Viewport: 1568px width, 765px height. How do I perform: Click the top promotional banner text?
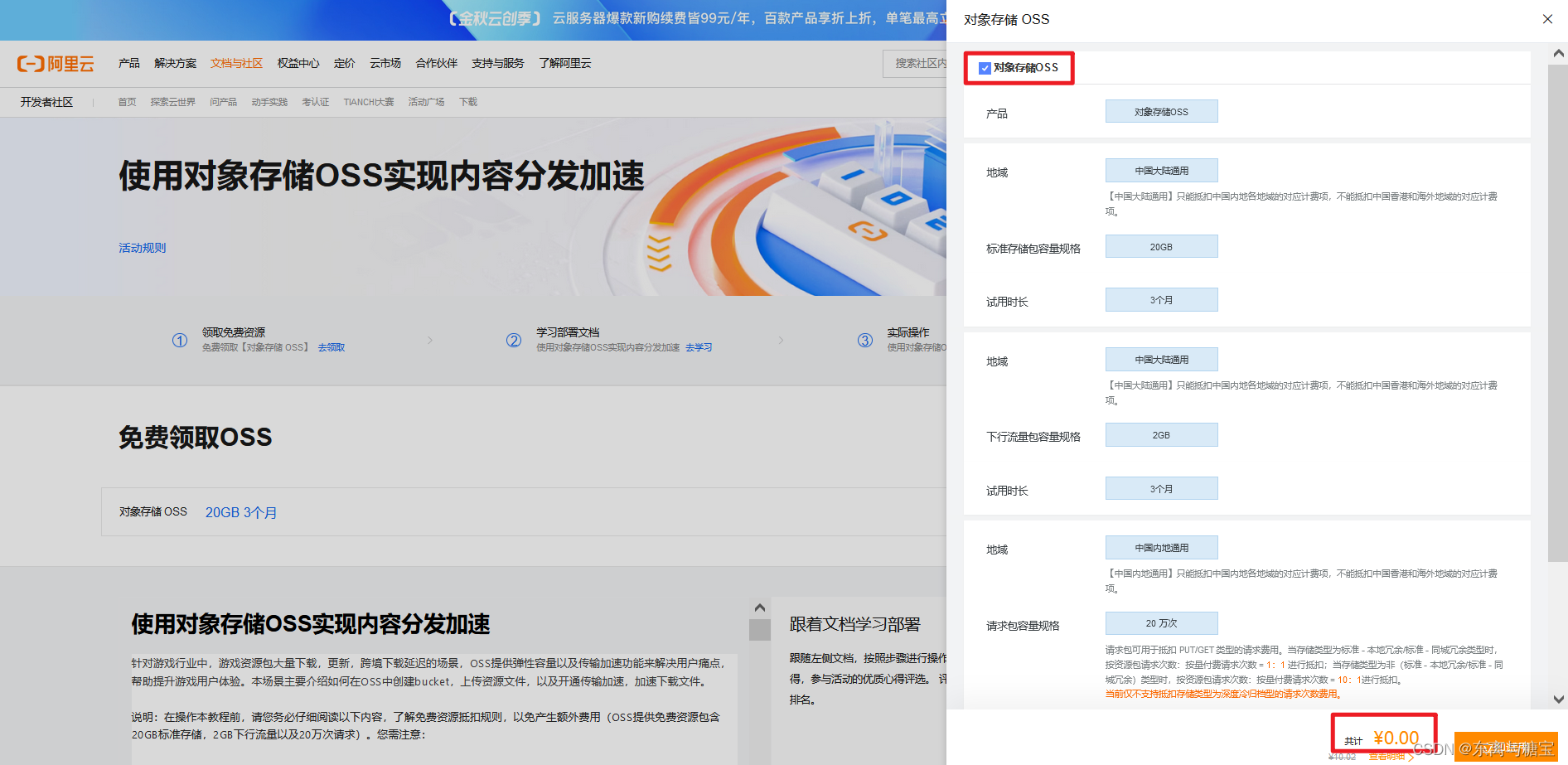[x=698, y=18]
